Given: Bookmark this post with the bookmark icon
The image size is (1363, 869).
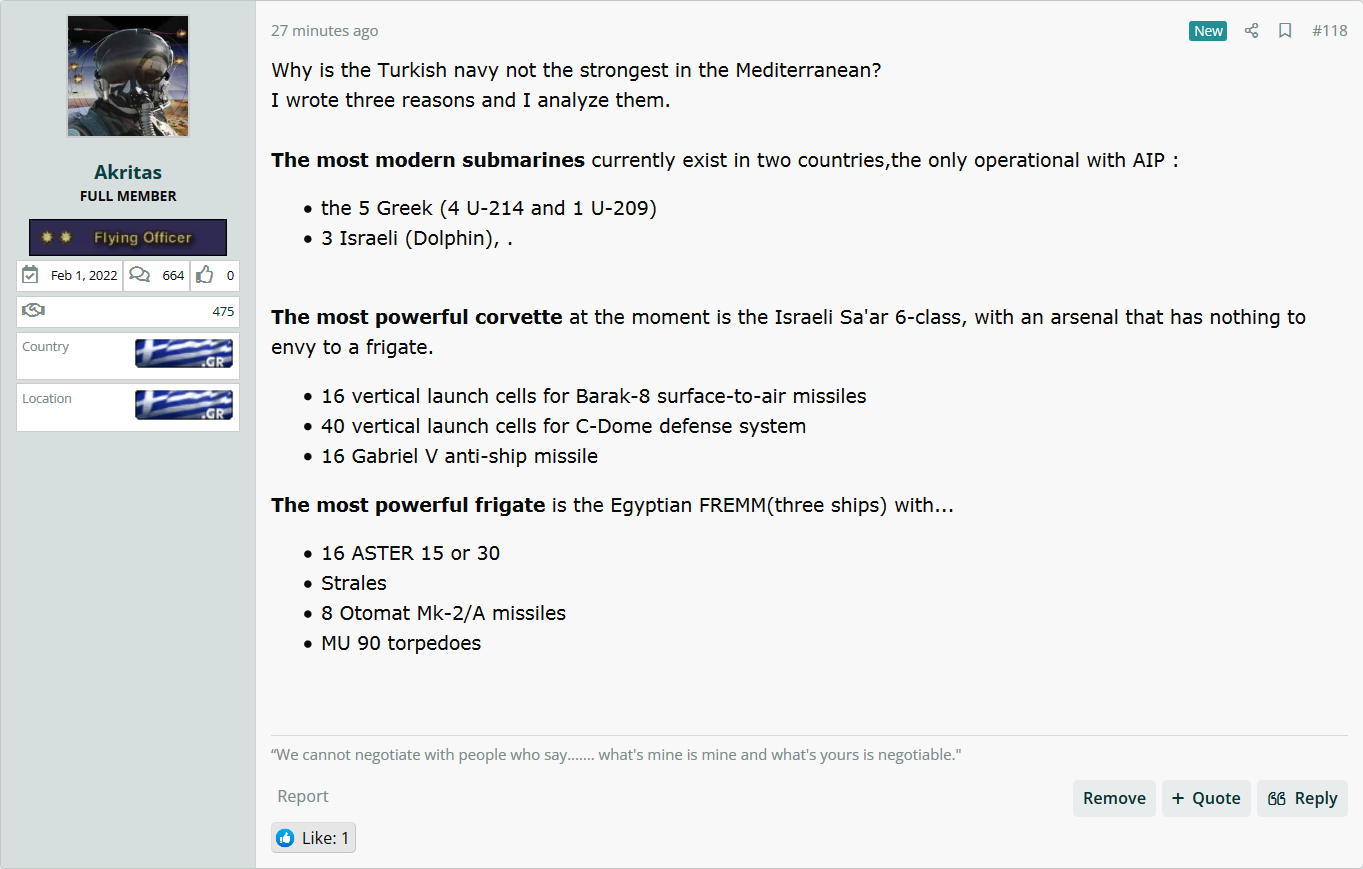Looking at the screenshot, I should (1285, 31).
